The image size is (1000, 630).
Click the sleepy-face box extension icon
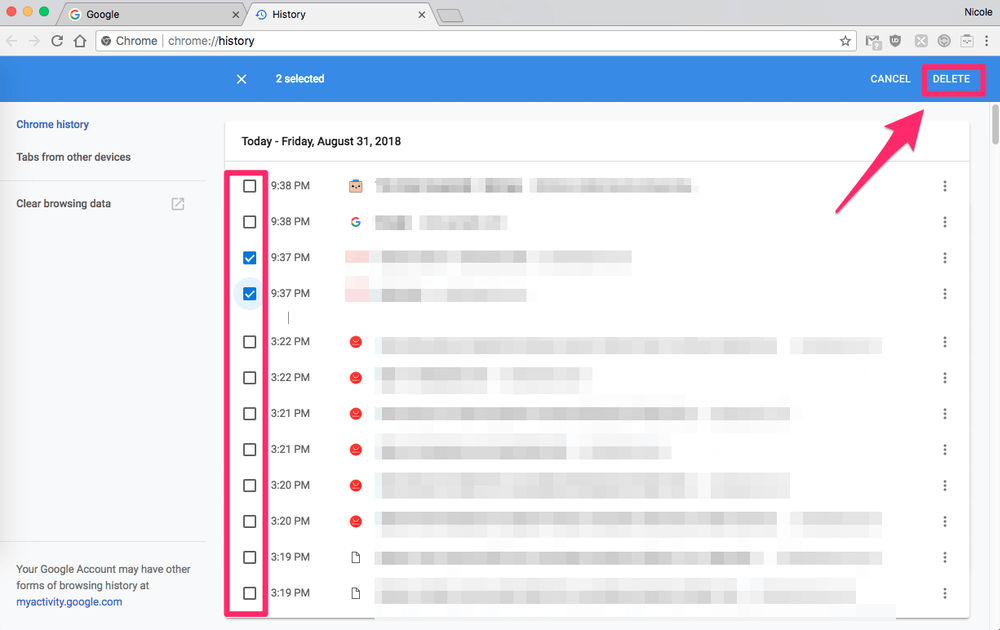tap(967, 41)
